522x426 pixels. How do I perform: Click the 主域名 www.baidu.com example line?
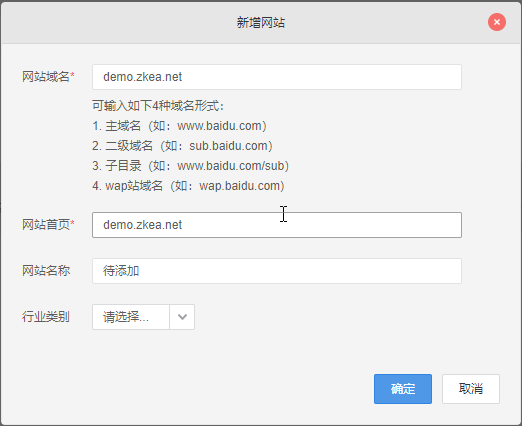tap(179, 126)
